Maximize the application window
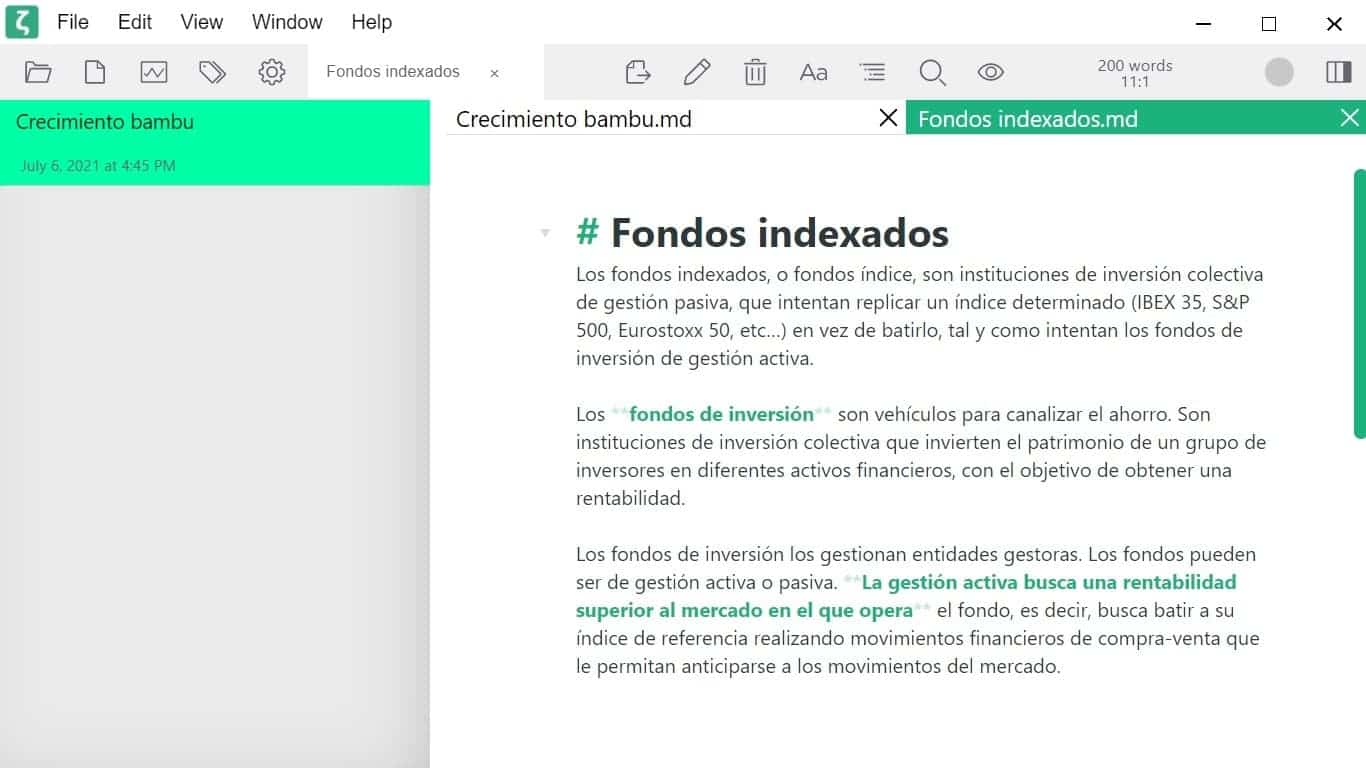1366x768 pixels. 1269,24
